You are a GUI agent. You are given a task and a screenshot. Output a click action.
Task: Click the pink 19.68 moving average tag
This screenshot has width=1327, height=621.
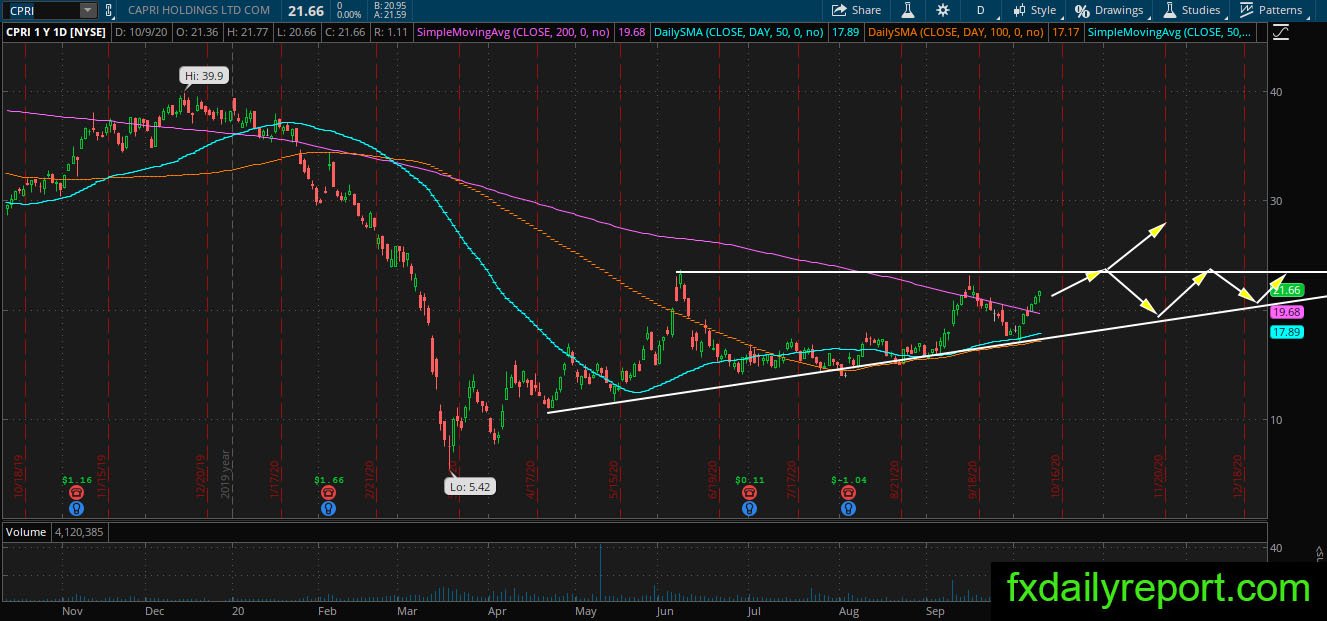(1286, 312)
